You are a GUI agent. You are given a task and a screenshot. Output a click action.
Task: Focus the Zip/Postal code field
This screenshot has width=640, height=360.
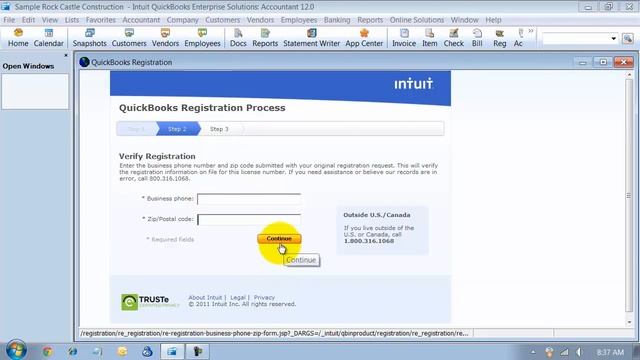pos(249,219)
